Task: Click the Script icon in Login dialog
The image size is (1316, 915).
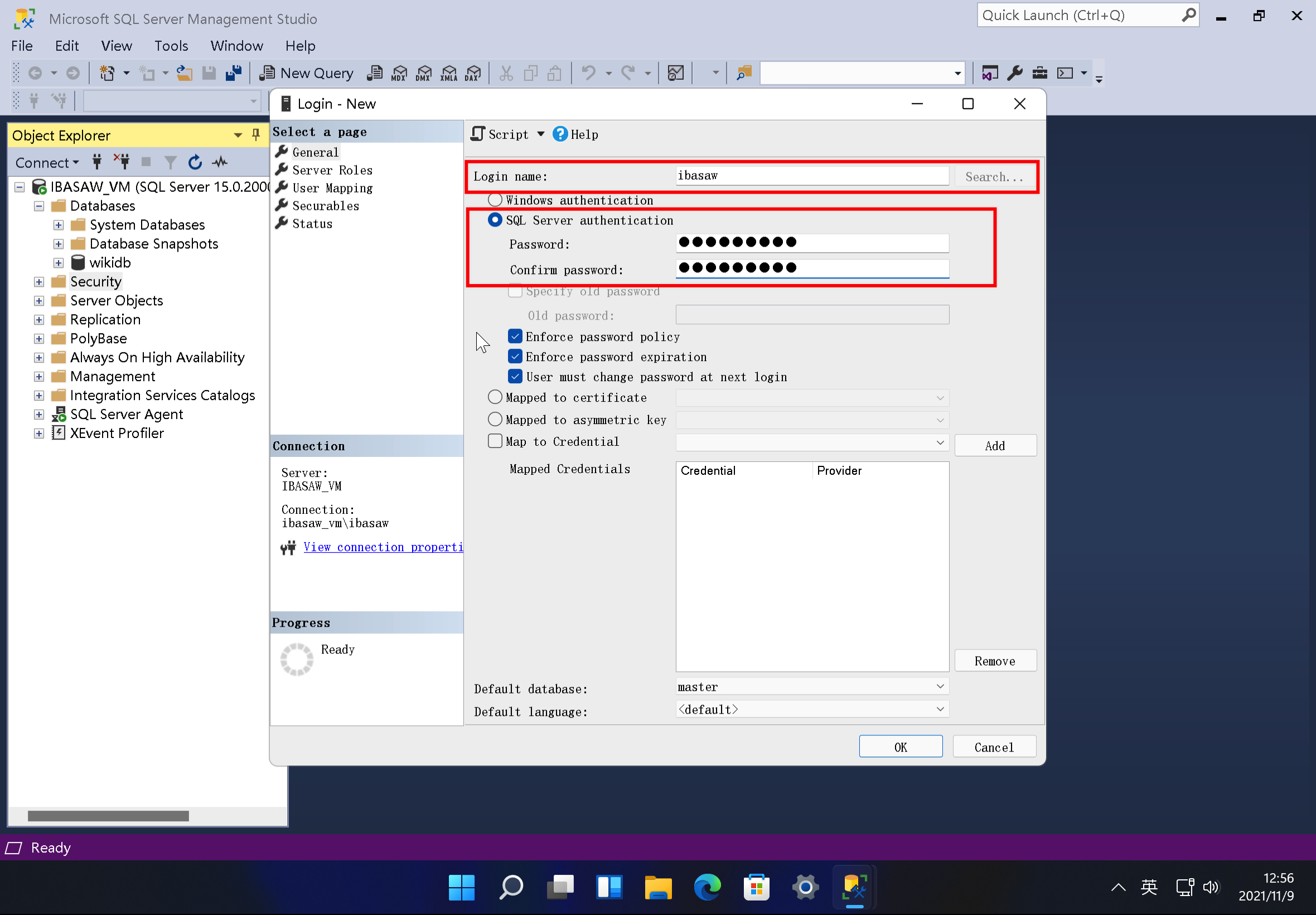Action: (478, 134)
